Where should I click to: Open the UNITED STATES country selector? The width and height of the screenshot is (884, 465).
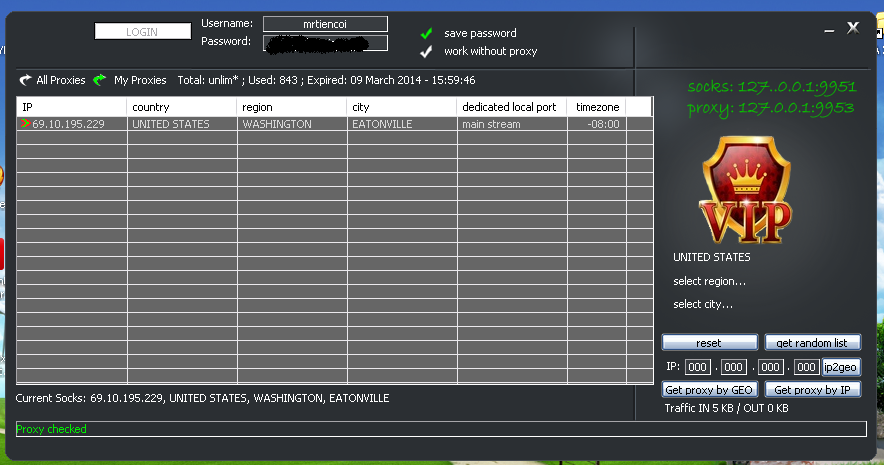tap(711, 257)
